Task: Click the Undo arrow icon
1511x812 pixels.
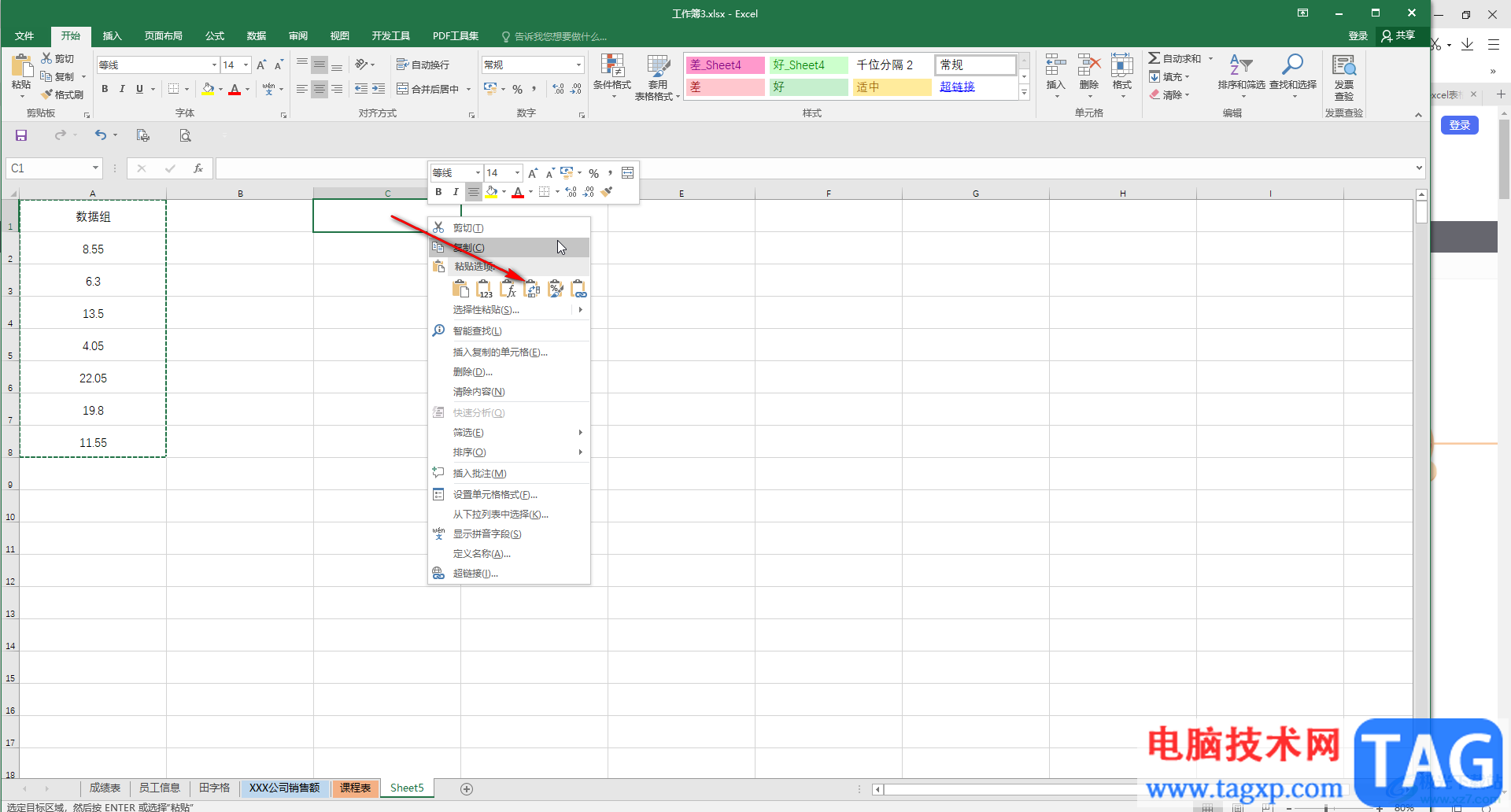Action: [x=100, y=135]
